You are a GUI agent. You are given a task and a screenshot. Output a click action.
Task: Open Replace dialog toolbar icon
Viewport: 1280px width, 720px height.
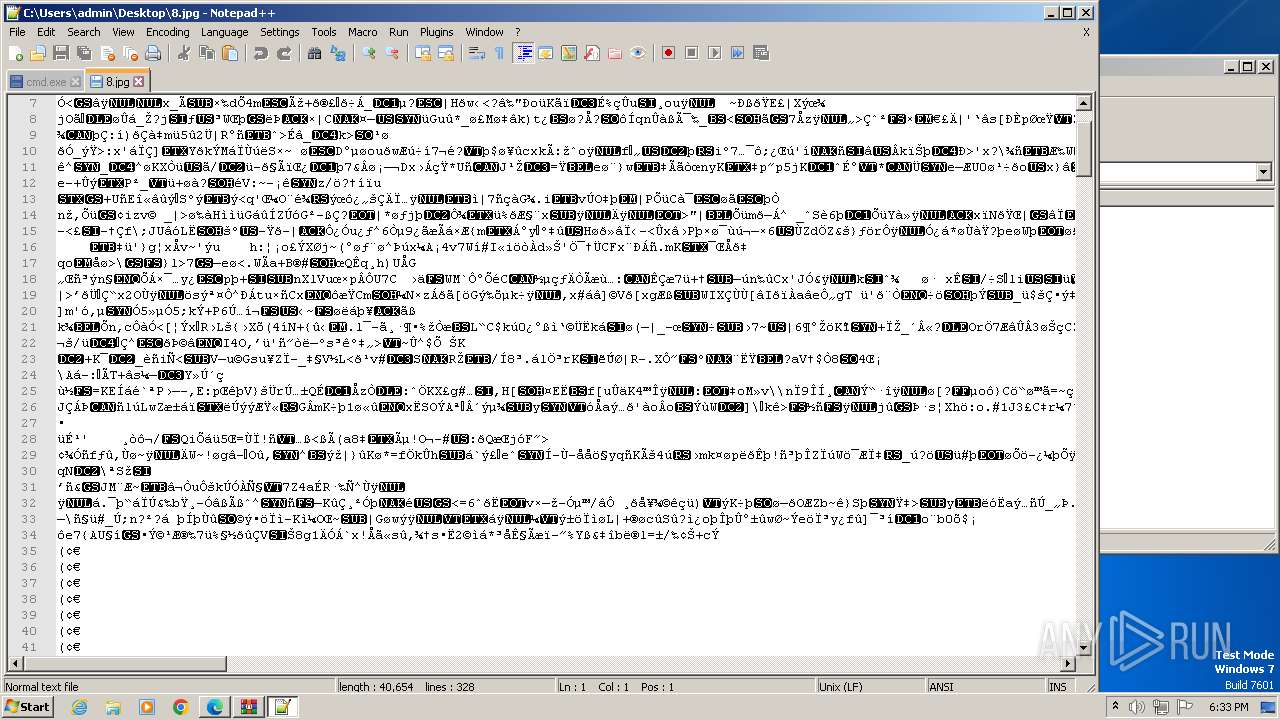point(339,53)
